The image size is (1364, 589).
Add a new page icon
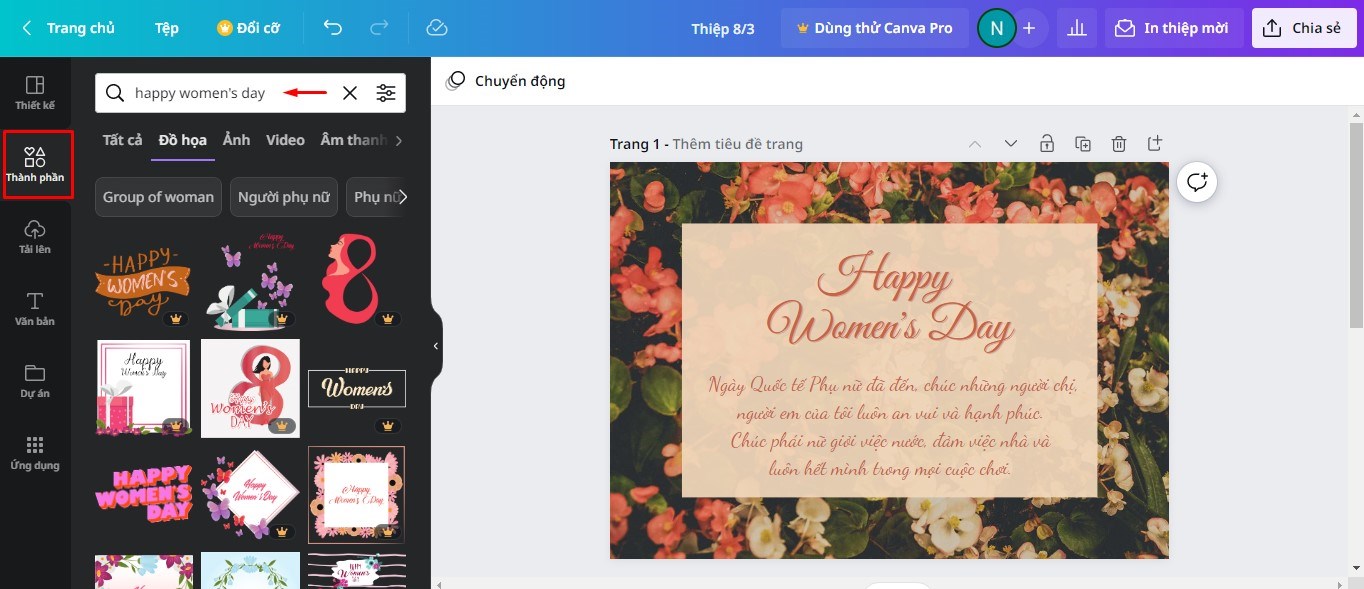1155,144
